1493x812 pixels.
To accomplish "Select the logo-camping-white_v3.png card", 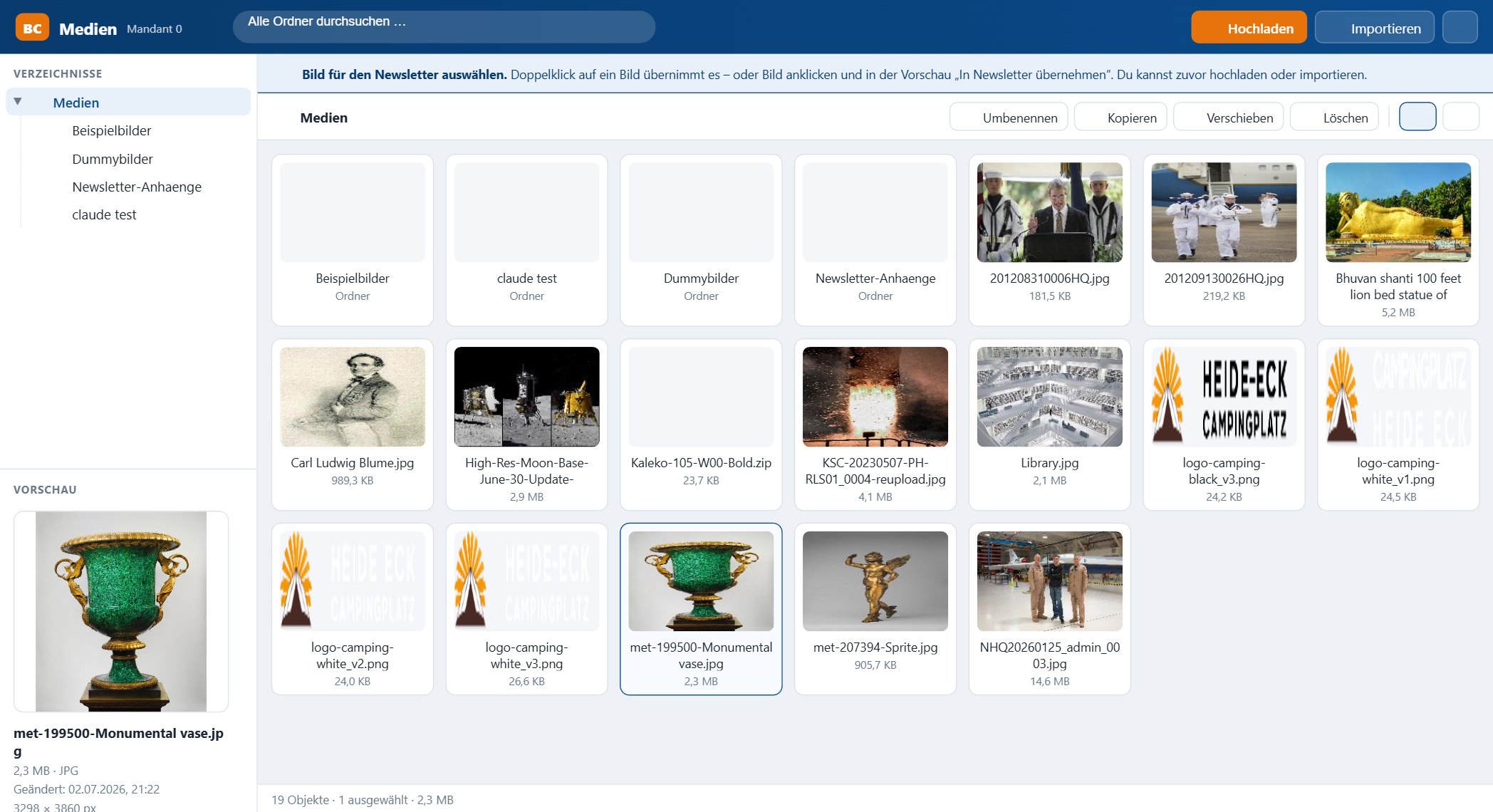I will tap(526, 609).
